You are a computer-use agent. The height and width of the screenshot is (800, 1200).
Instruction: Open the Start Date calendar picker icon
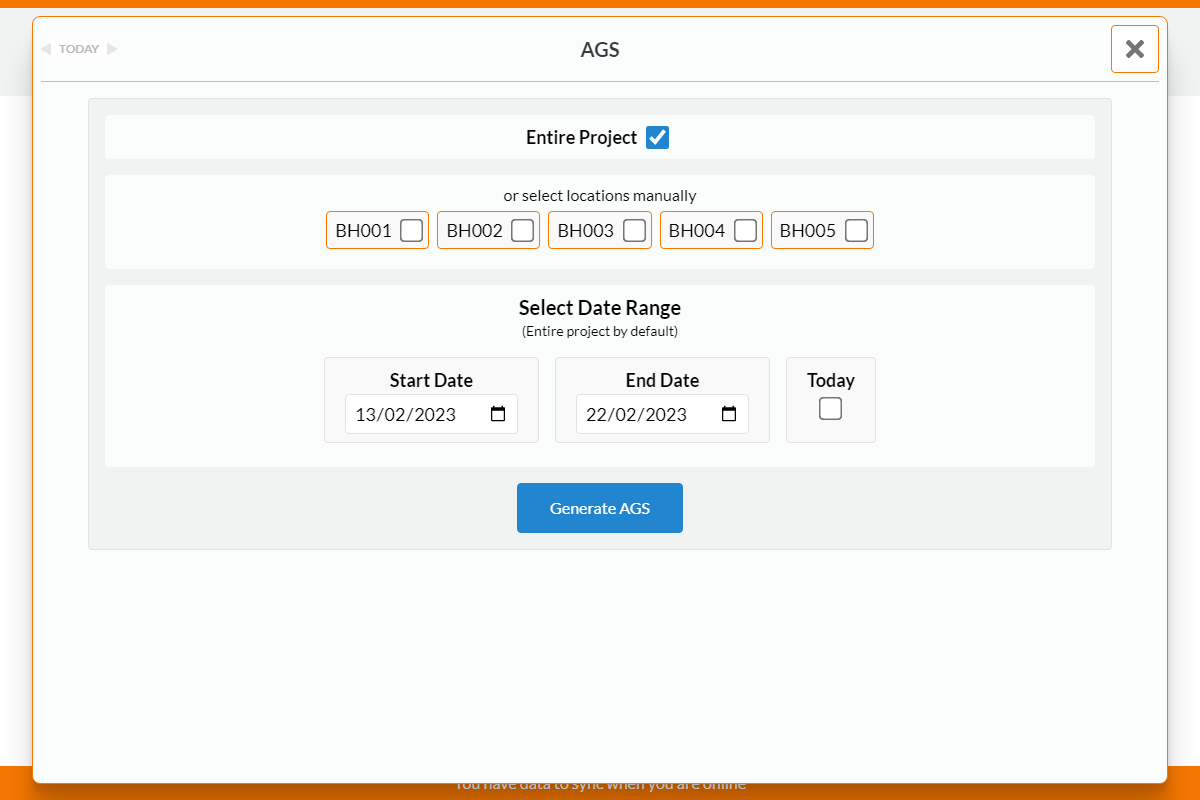point(498,414)
